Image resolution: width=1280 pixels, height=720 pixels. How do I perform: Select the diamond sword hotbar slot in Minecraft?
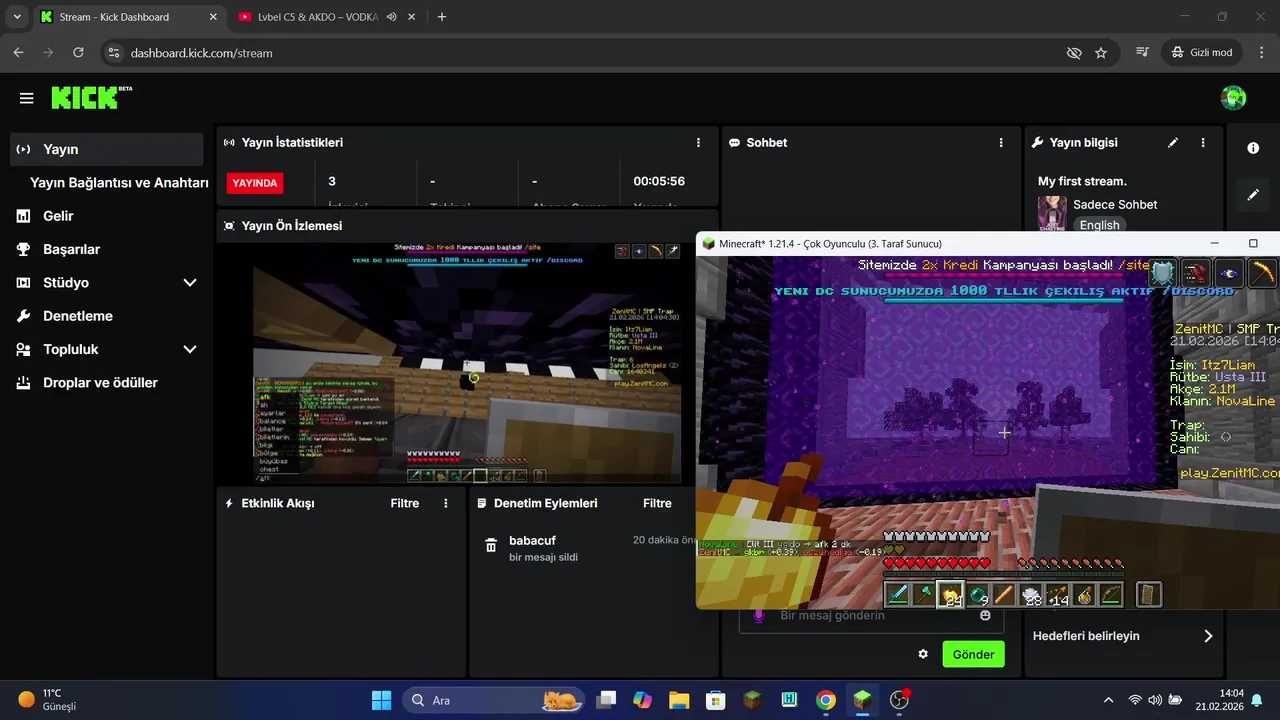[x=898, y=595]
